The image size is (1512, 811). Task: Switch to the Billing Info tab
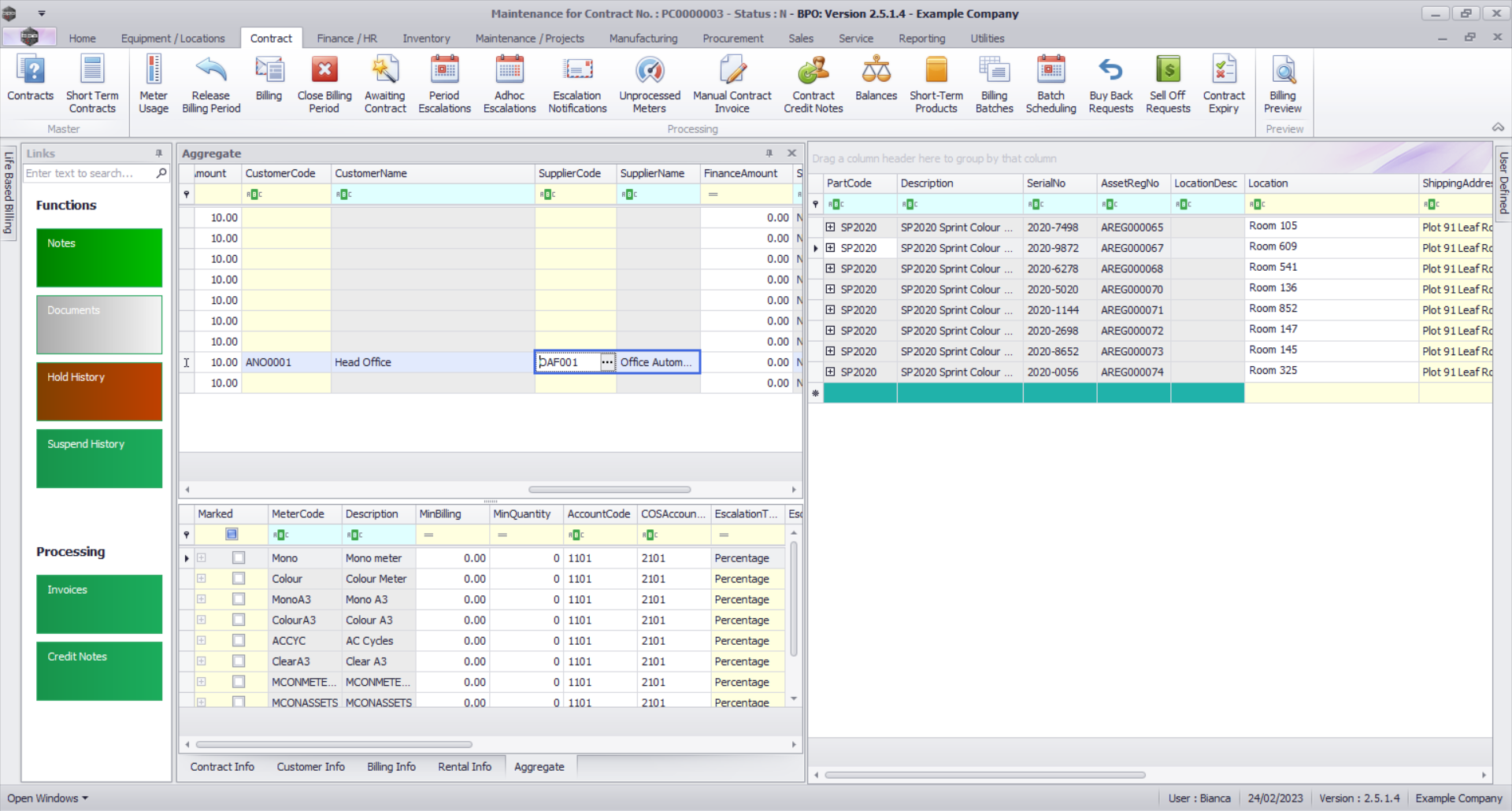391,767
